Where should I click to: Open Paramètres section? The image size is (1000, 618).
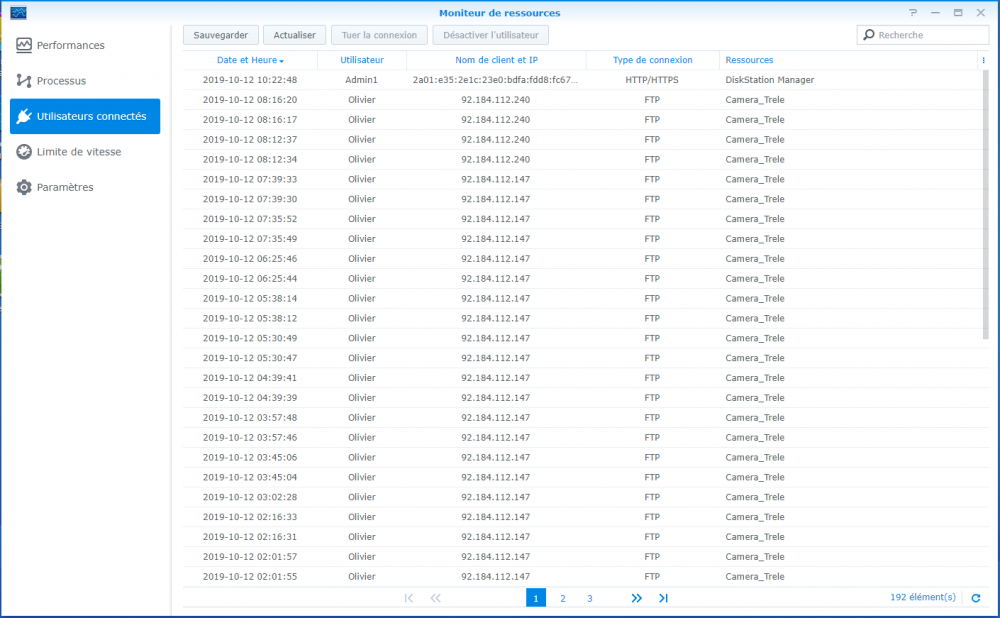click(85, 187)
